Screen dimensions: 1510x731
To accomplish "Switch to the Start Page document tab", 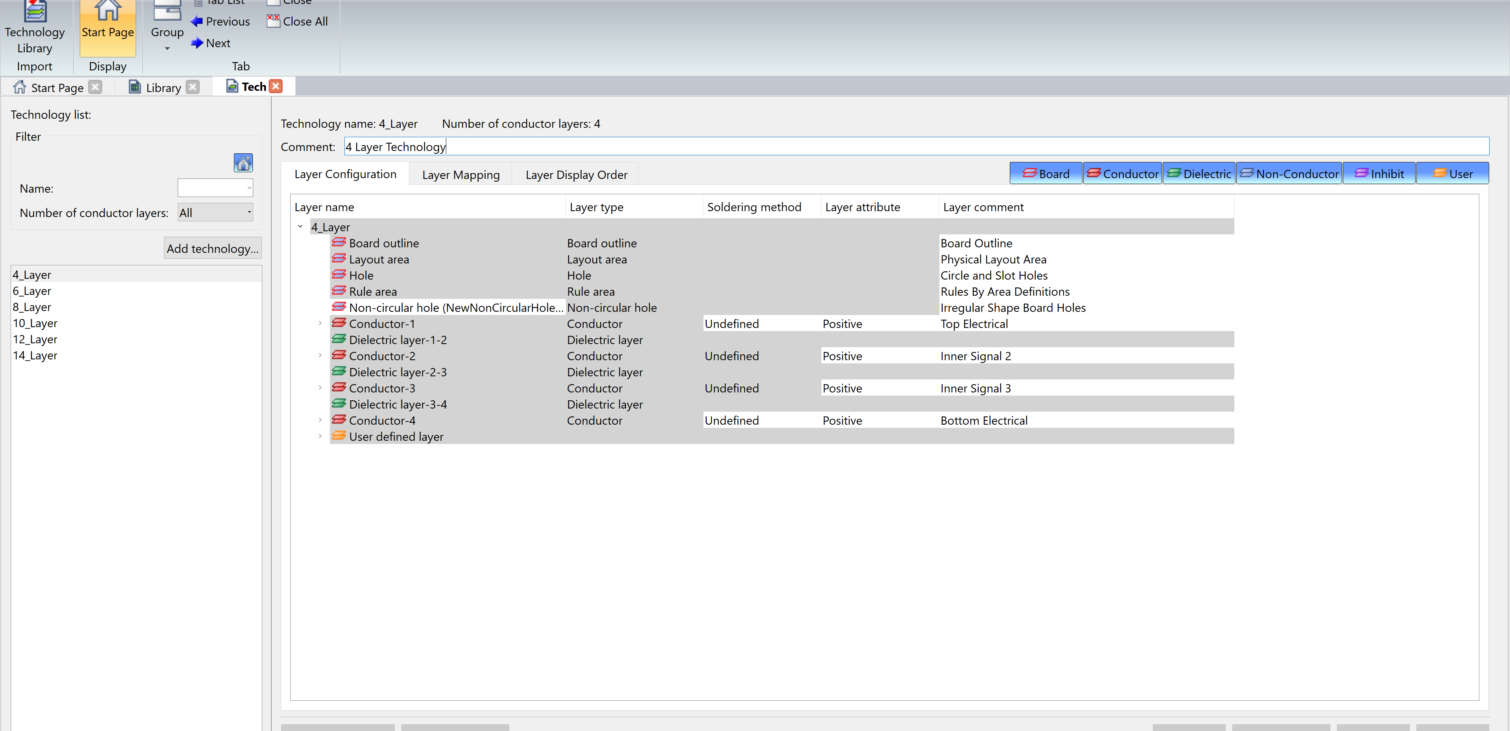I will click(x=57, y=88).
